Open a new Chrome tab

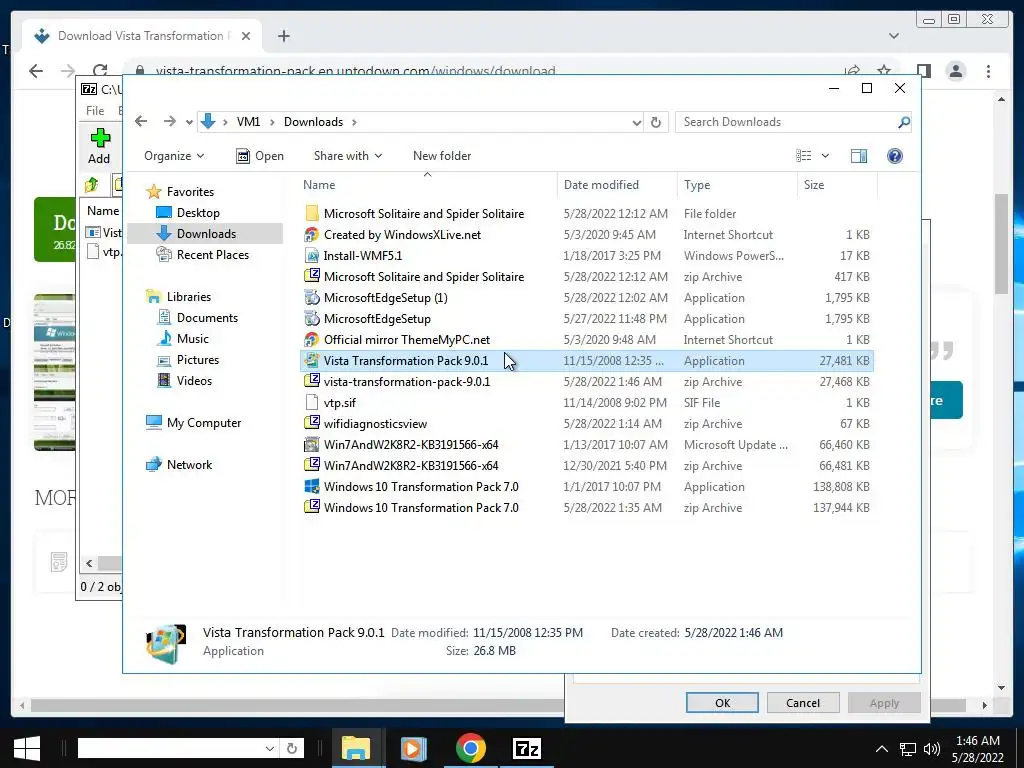283,36
